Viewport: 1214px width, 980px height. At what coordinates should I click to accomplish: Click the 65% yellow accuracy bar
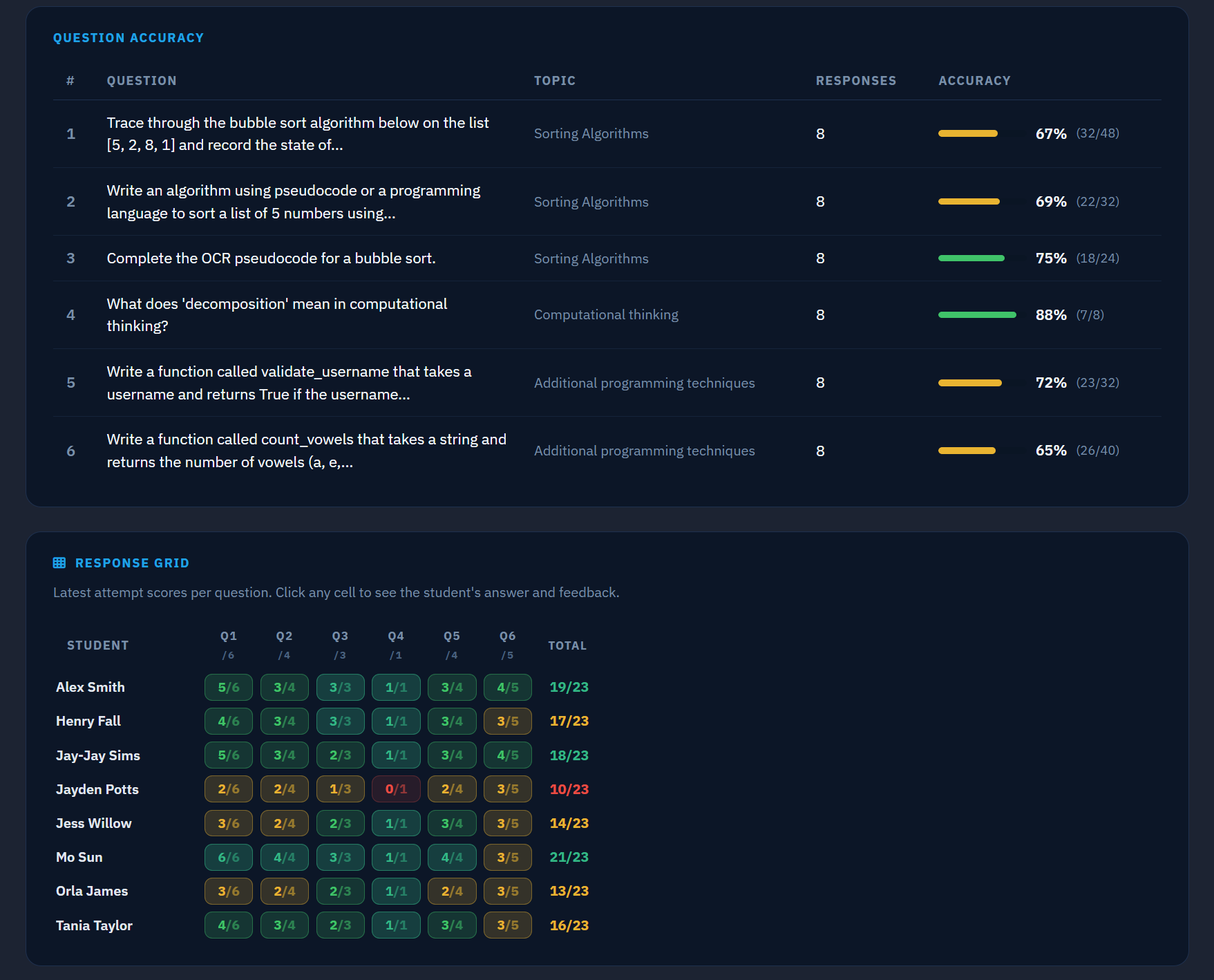tap(967, 451)
